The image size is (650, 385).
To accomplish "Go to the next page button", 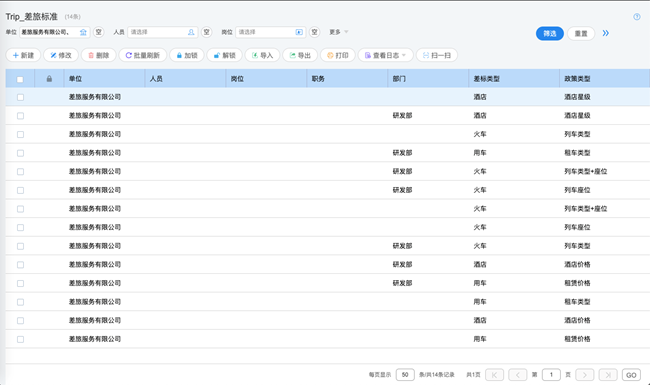I will point(585,375).
